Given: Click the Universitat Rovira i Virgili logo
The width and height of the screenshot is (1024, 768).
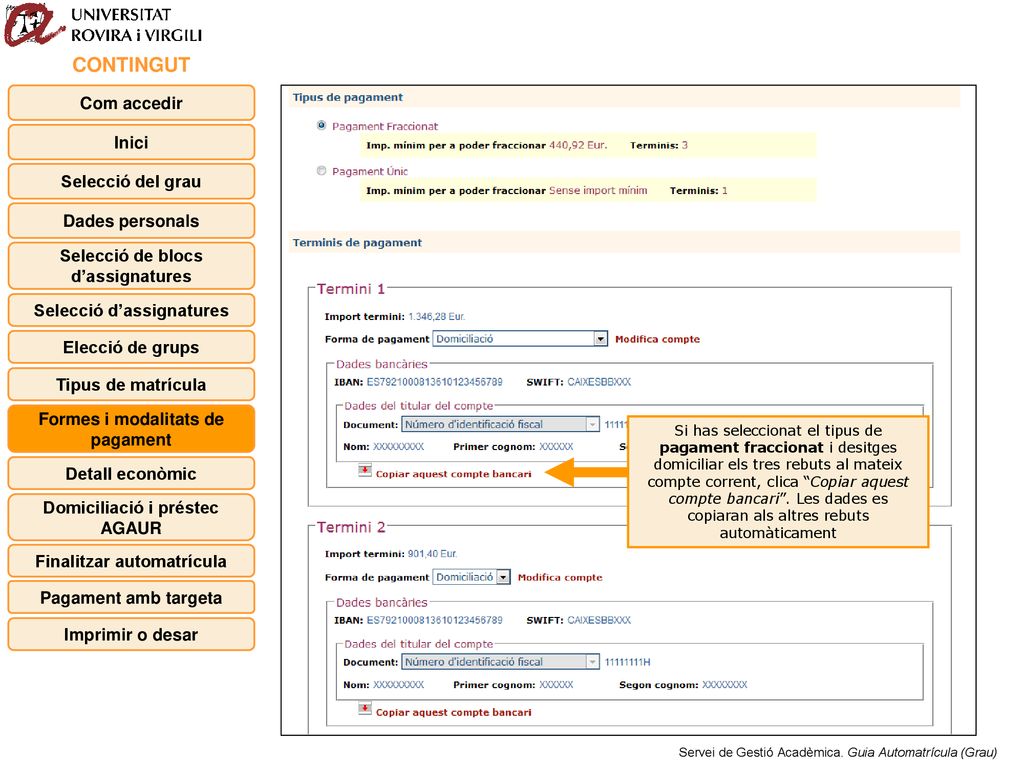Looking at the screenshot, I should [x=103, y=25].
